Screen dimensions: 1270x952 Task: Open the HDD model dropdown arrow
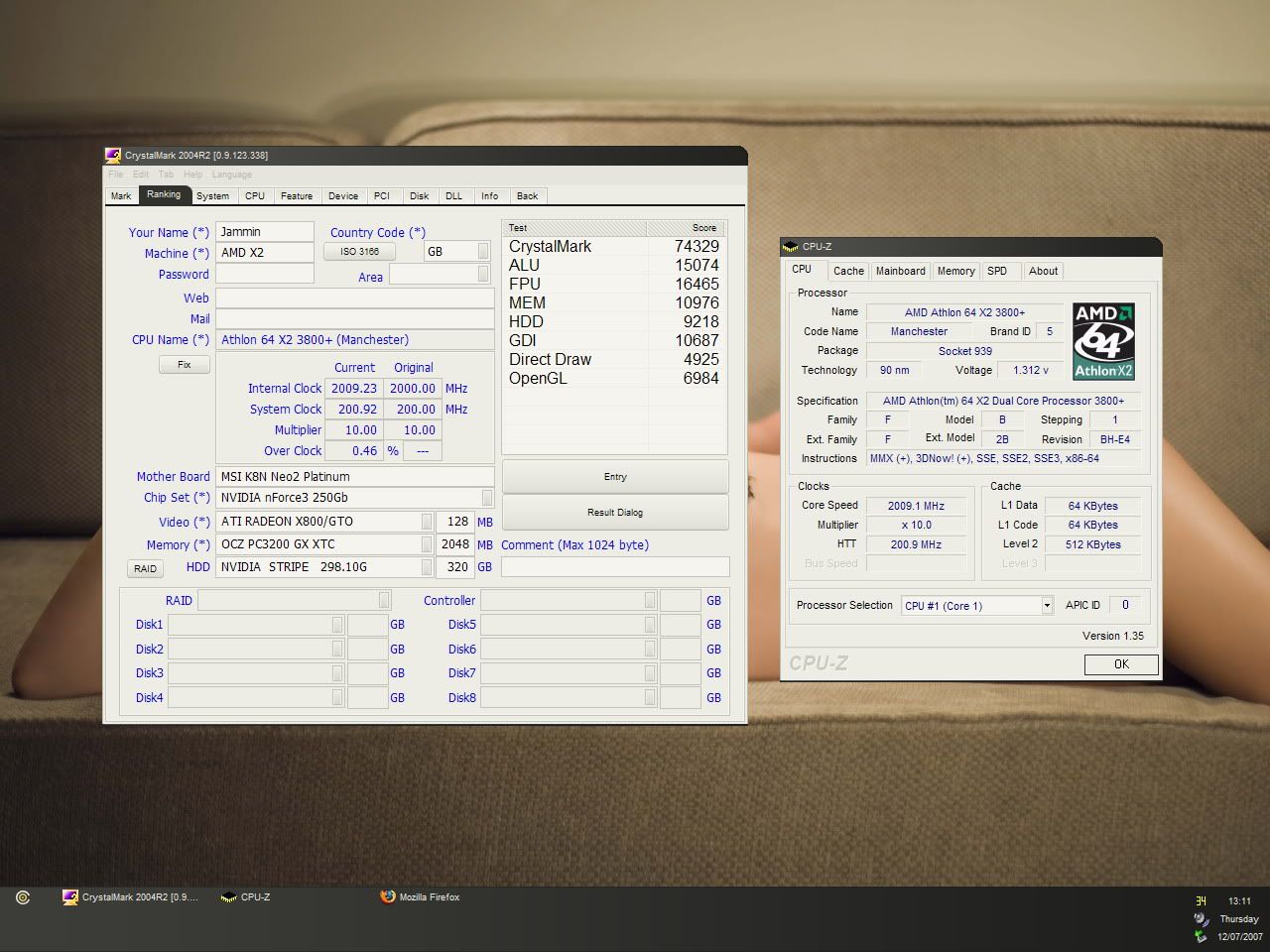427,567
